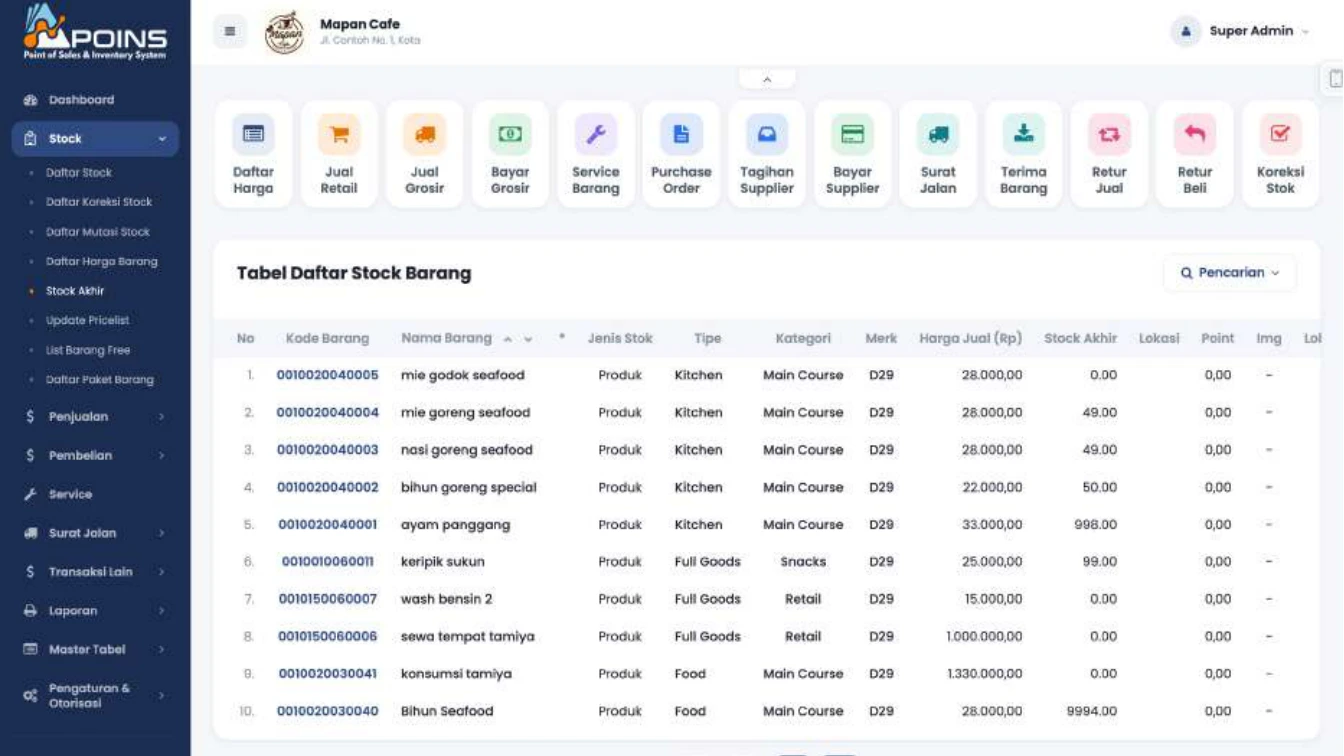Open the Super Admin account dropdown

pos(1240,31)
